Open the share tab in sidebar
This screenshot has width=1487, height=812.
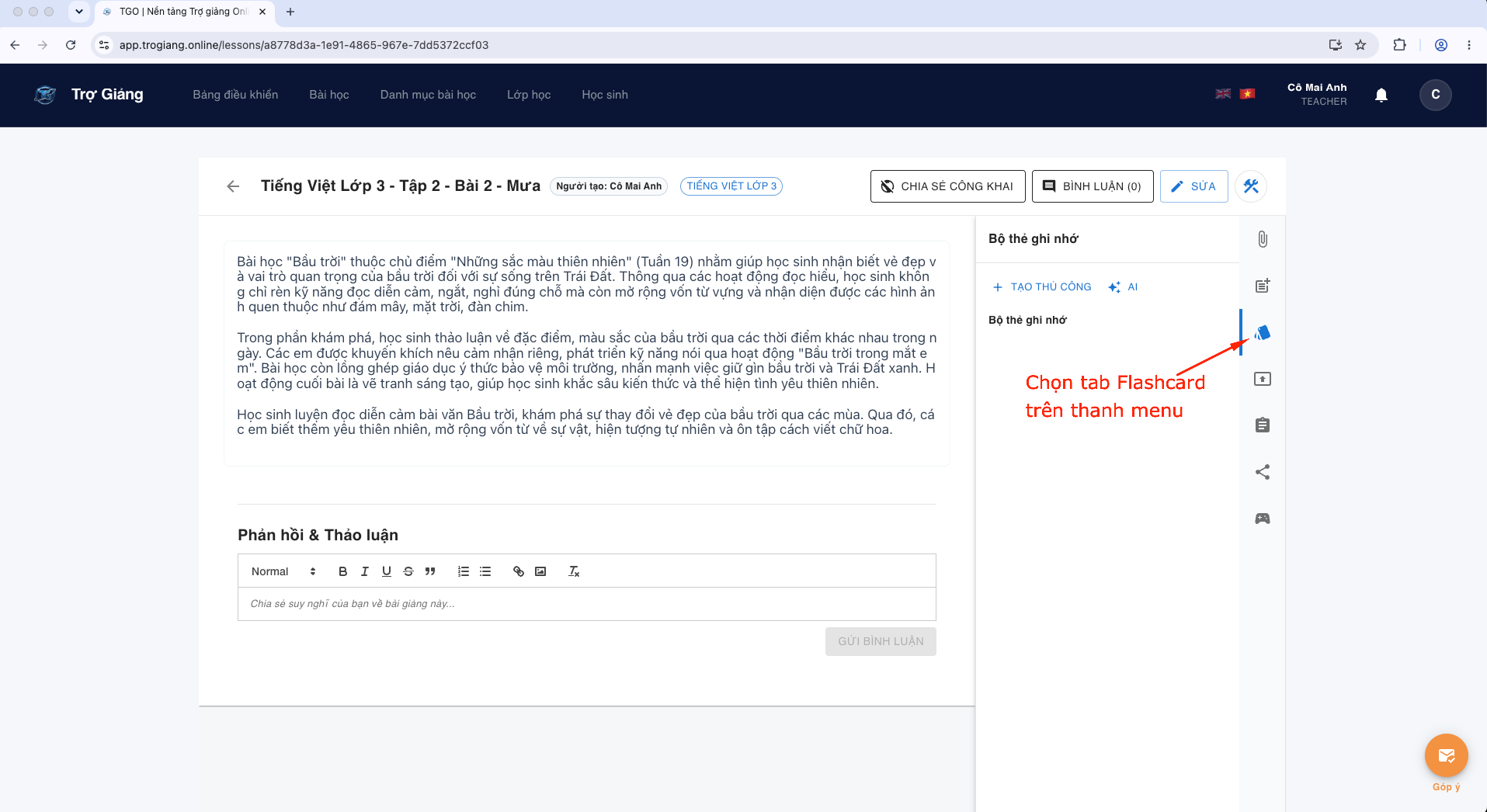(1263, 472)
